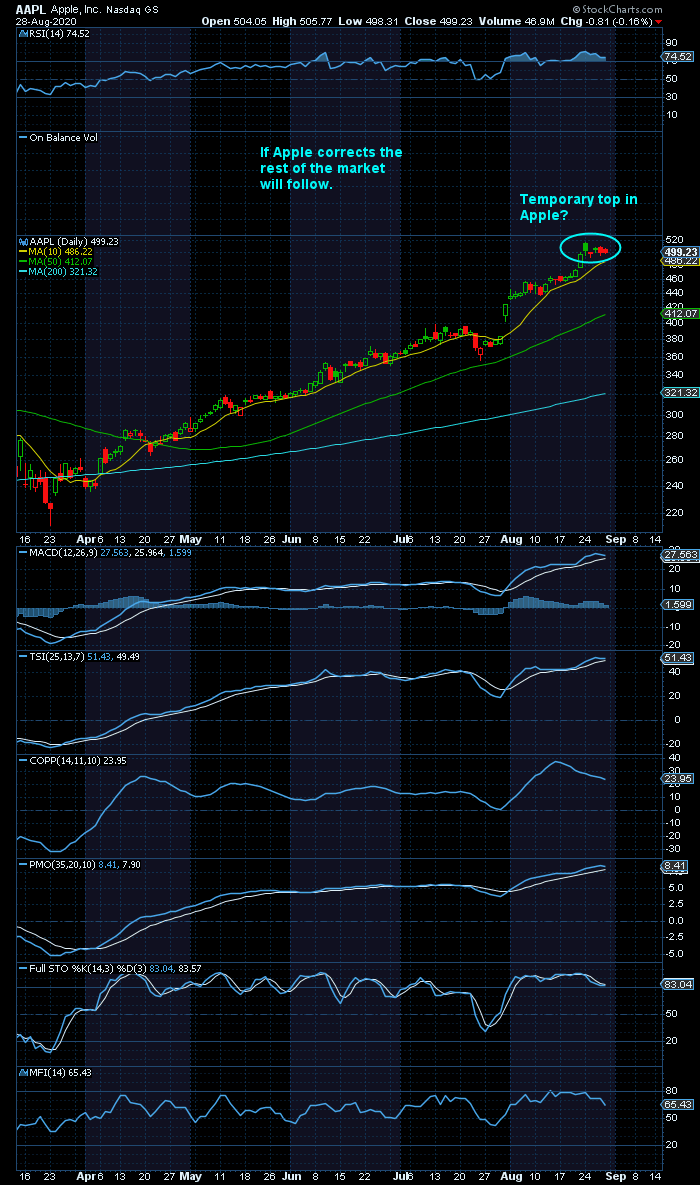Click the 65.43 MFI tag on right axis
This screenshot has width=700, height=1185.
pyautogui.click(x=679, y=1104)
